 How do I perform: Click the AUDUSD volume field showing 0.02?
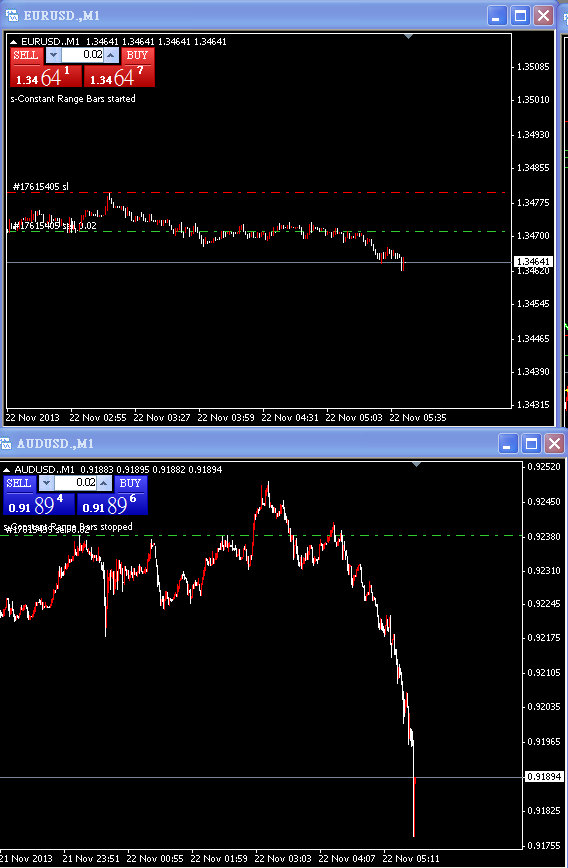76,483
